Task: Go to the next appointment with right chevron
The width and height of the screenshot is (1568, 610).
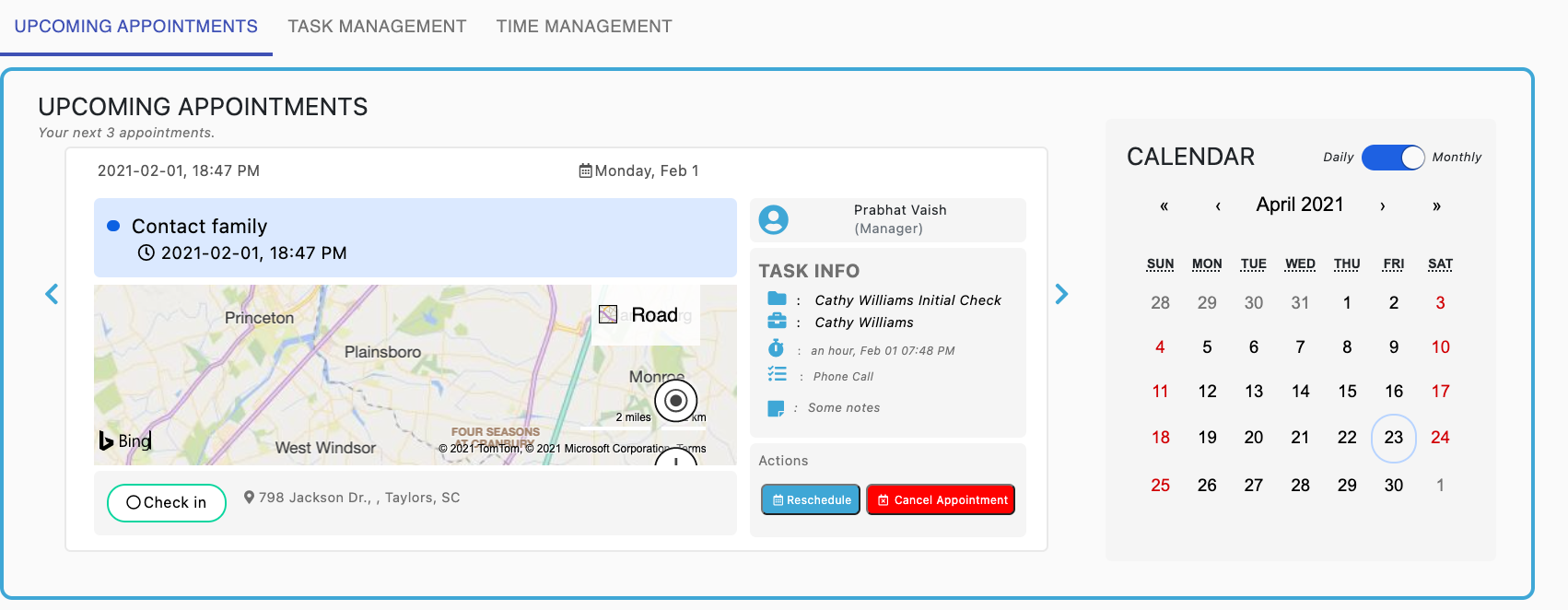Action: point(1061,294)
